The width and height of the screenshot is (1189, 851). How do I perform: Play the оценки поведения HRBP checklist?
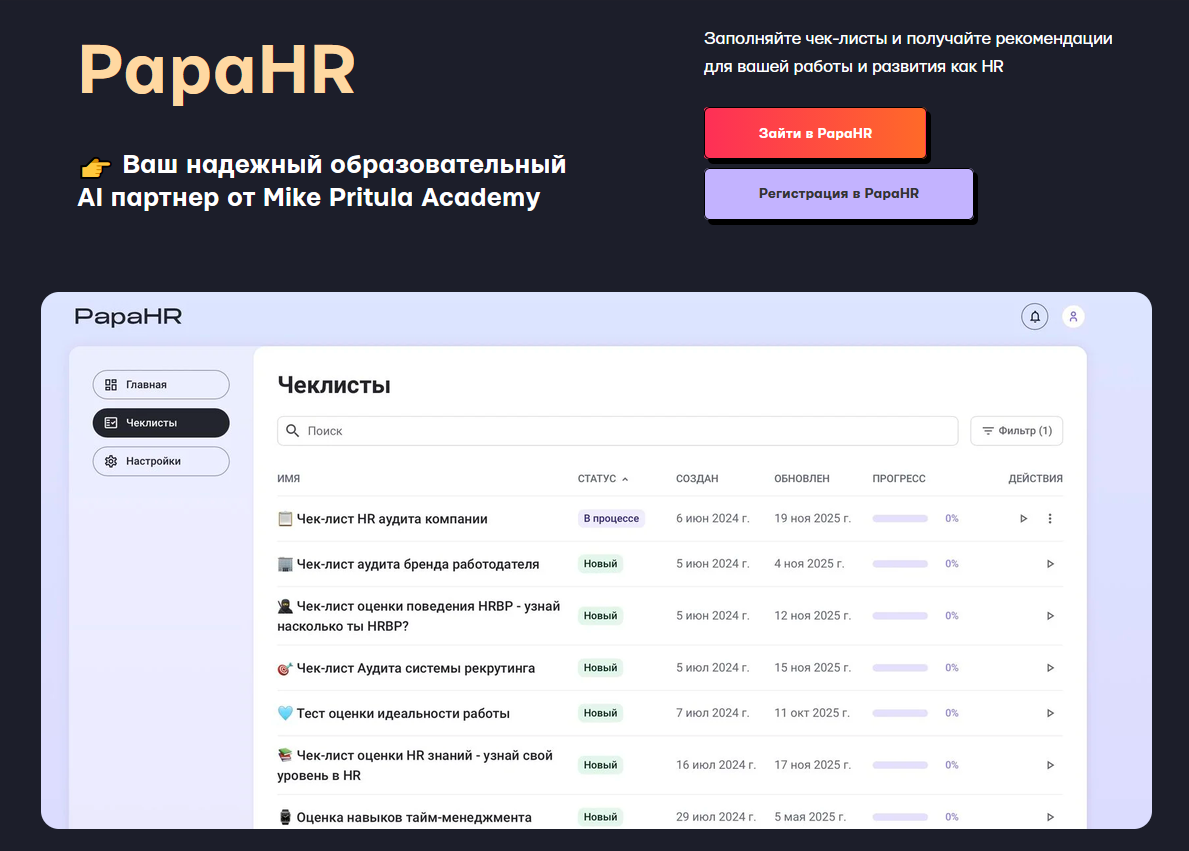coord(1050,616)
